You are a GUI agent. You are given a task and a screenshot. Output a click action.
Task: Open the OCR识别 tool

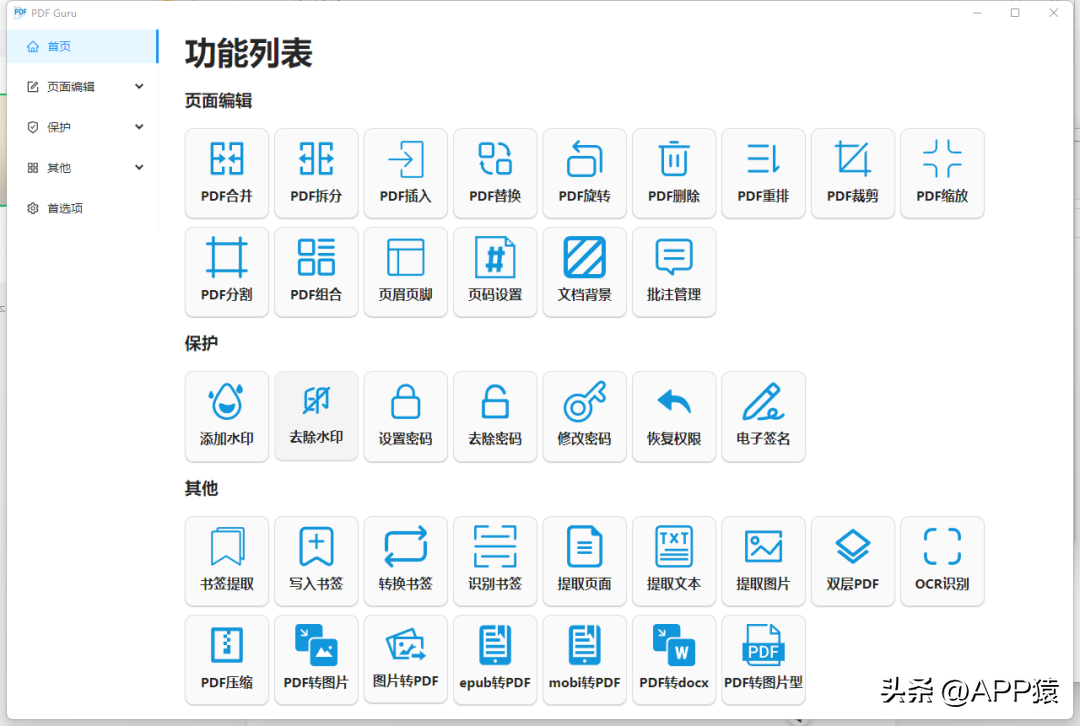coord(942,561)
